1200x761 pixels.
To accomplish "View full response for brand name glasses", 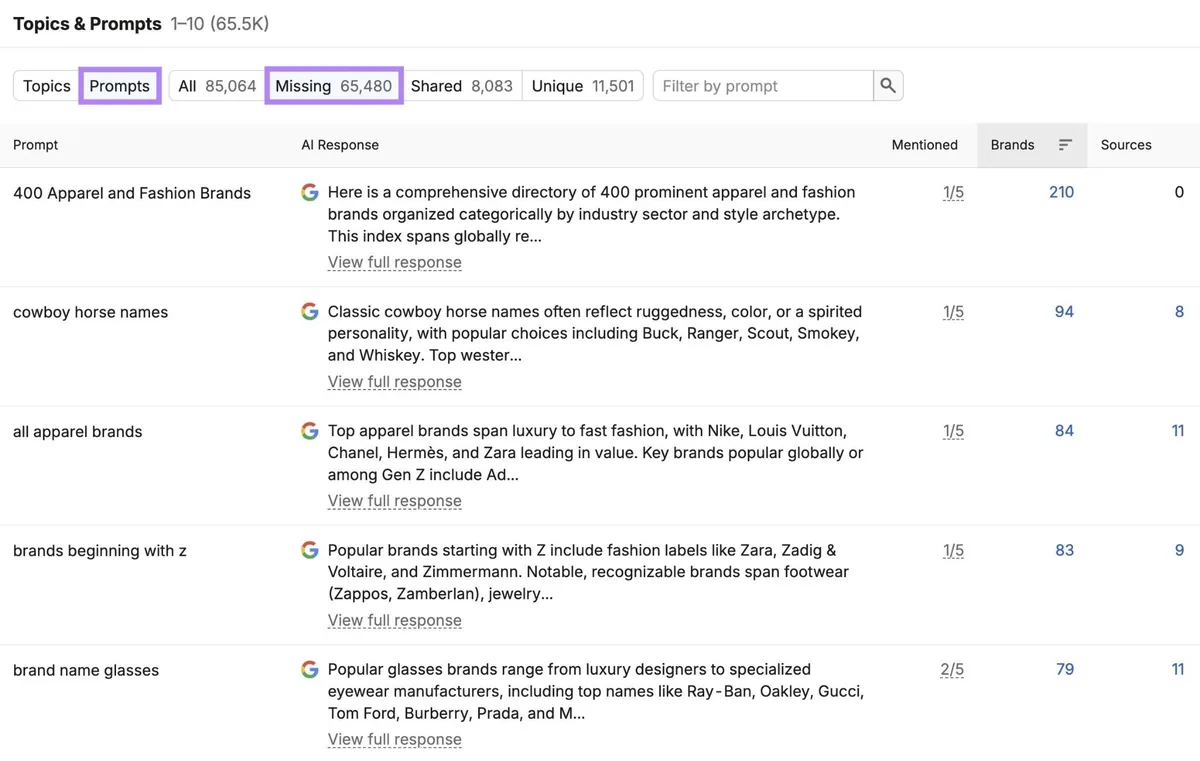I will pyautogui.click(x=395, y=740).
